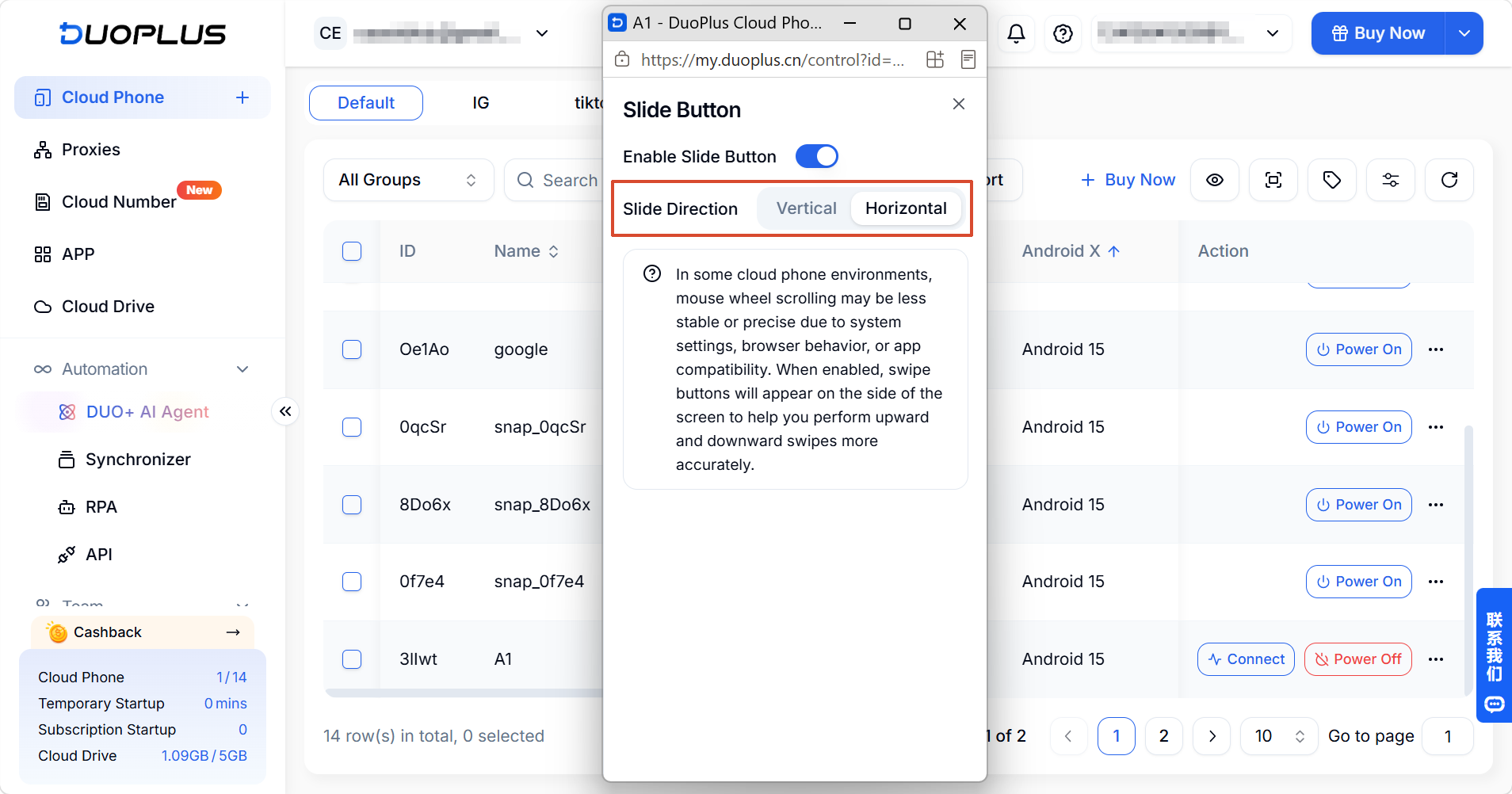Toggle the select-all checkbox in table header
This screenshot has height=794, width=1512.
[352, 251]
